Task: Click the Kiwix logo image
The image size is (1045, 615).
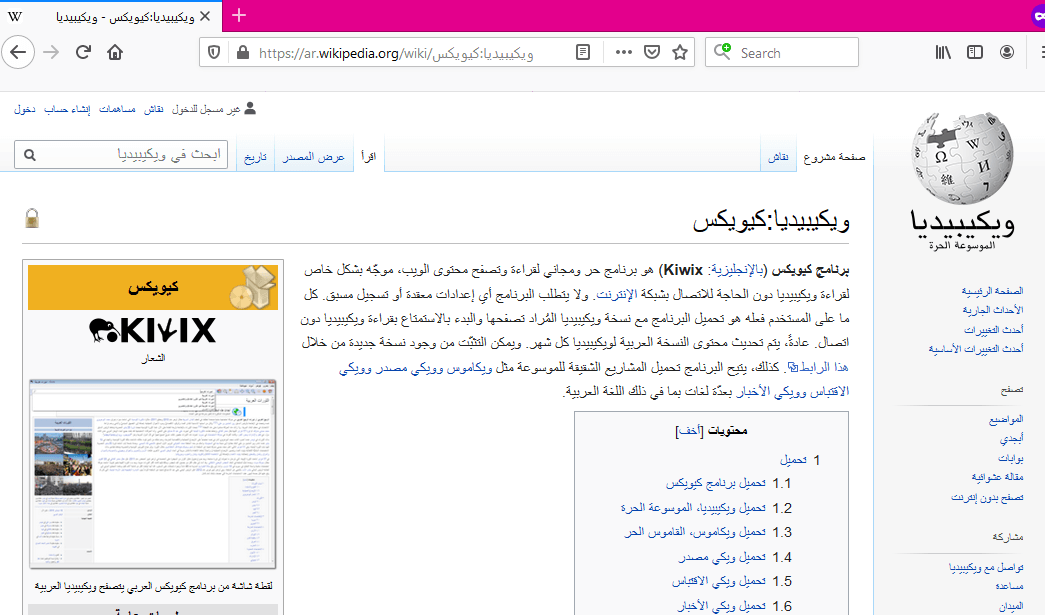Action: 153,330
